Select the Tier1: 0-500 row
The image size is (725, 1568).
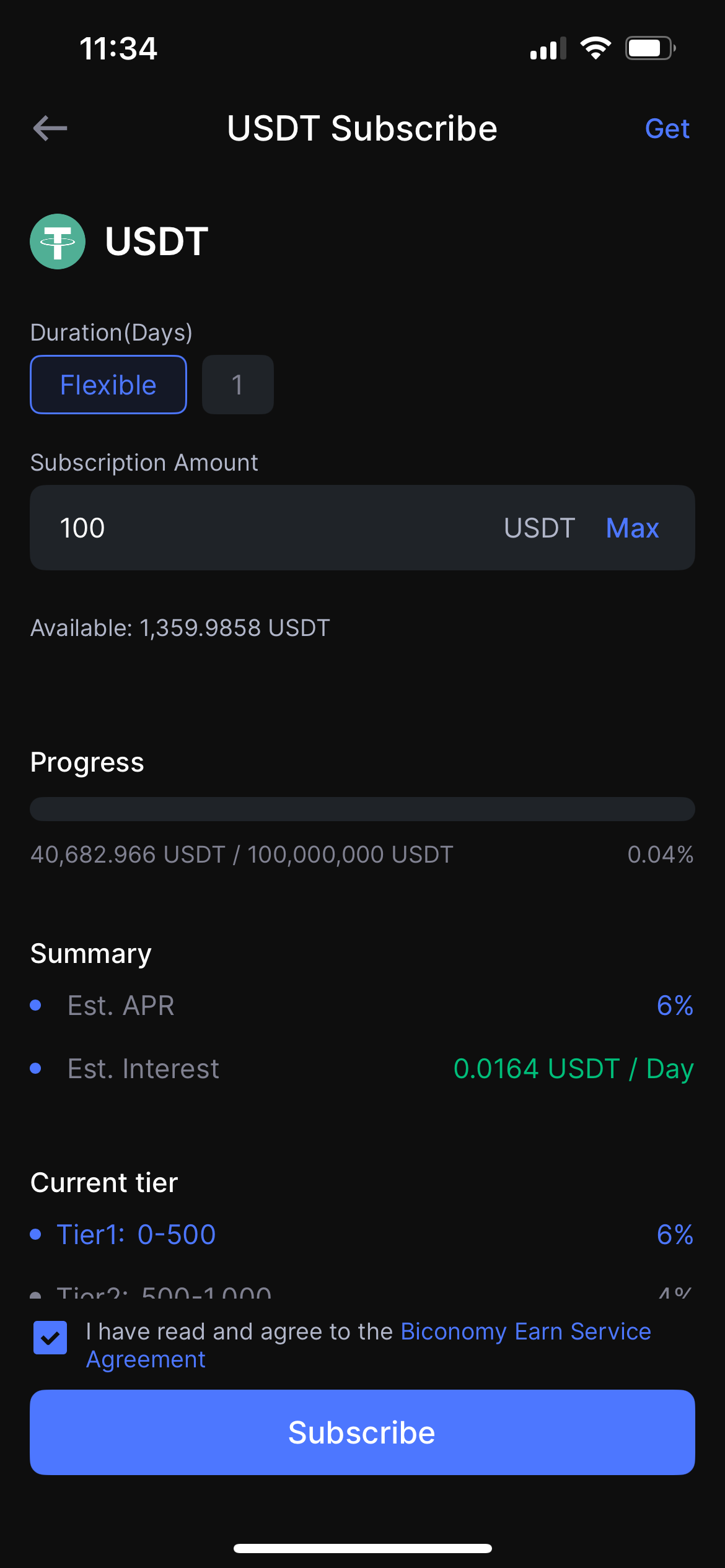click(x=136, y=1234)
